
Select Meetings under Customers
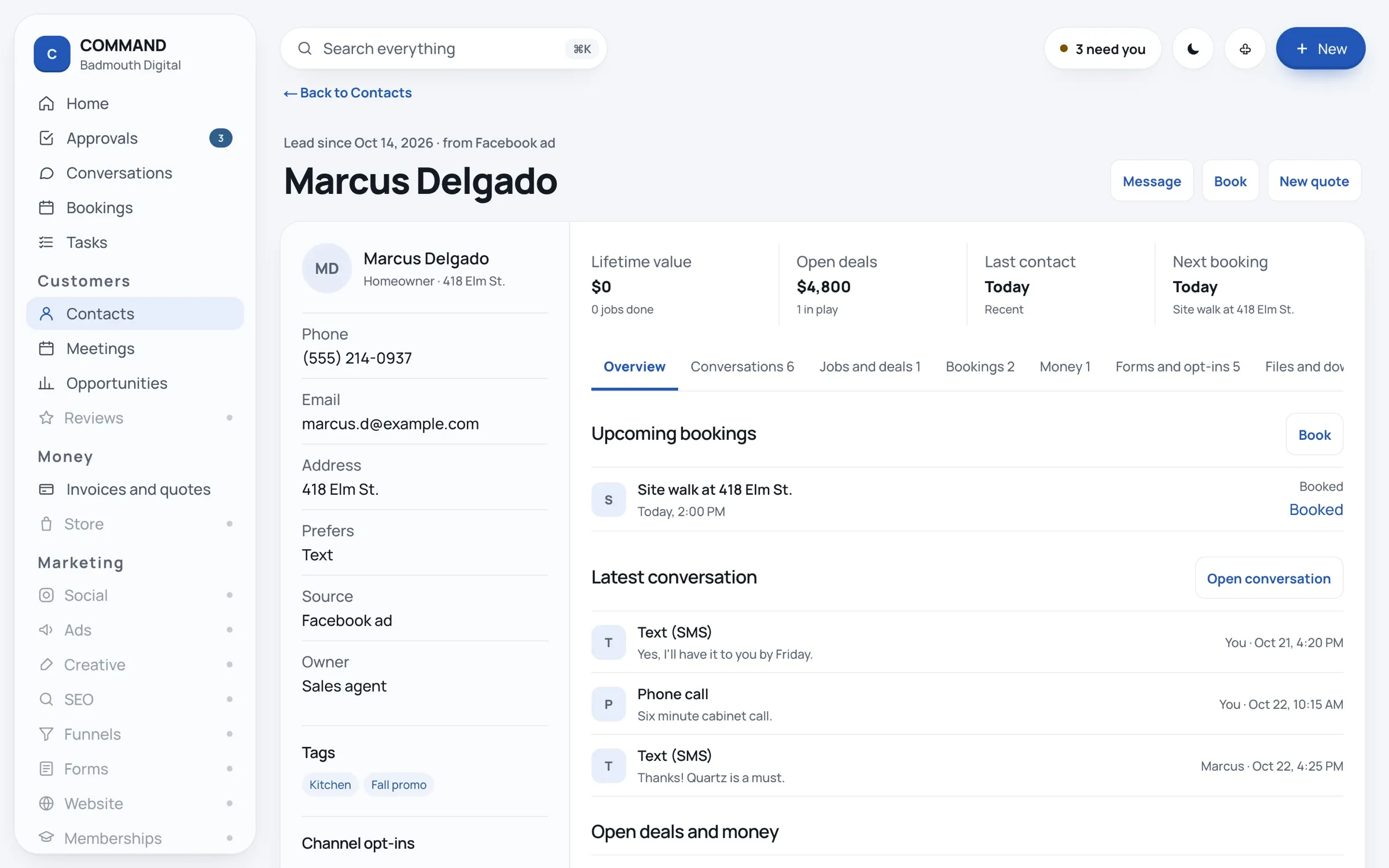135,348
